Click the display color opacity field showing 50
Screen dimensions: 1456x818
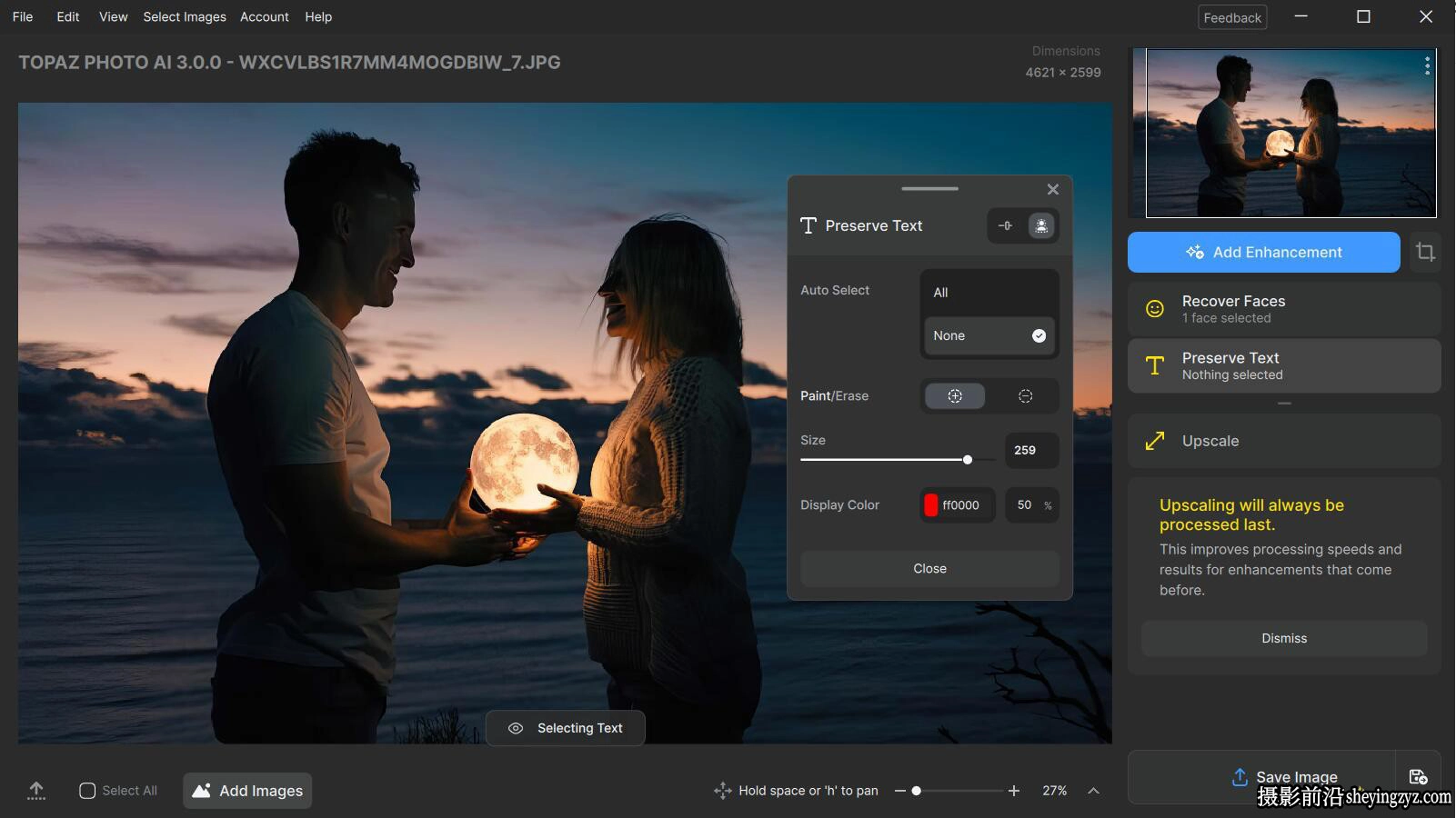tap(1031, 505)
